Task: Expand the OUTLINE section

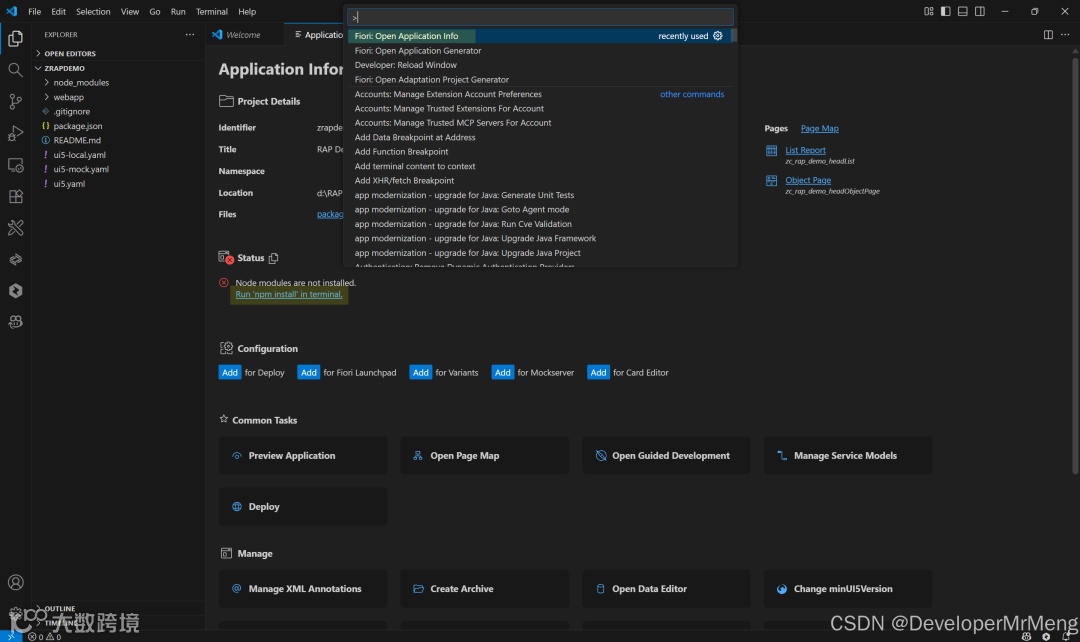Action: click(60, 608)
